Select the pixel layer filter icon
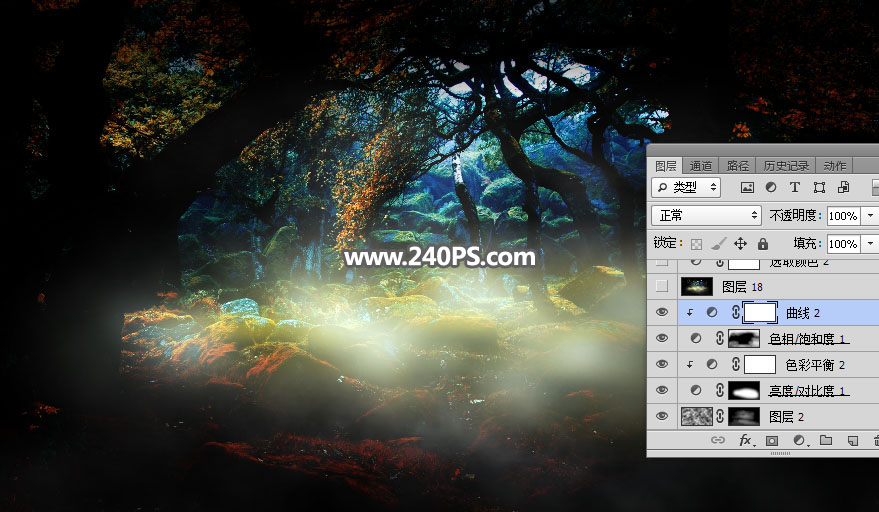Viewport: 879px width, 512px height. [747, 187]
